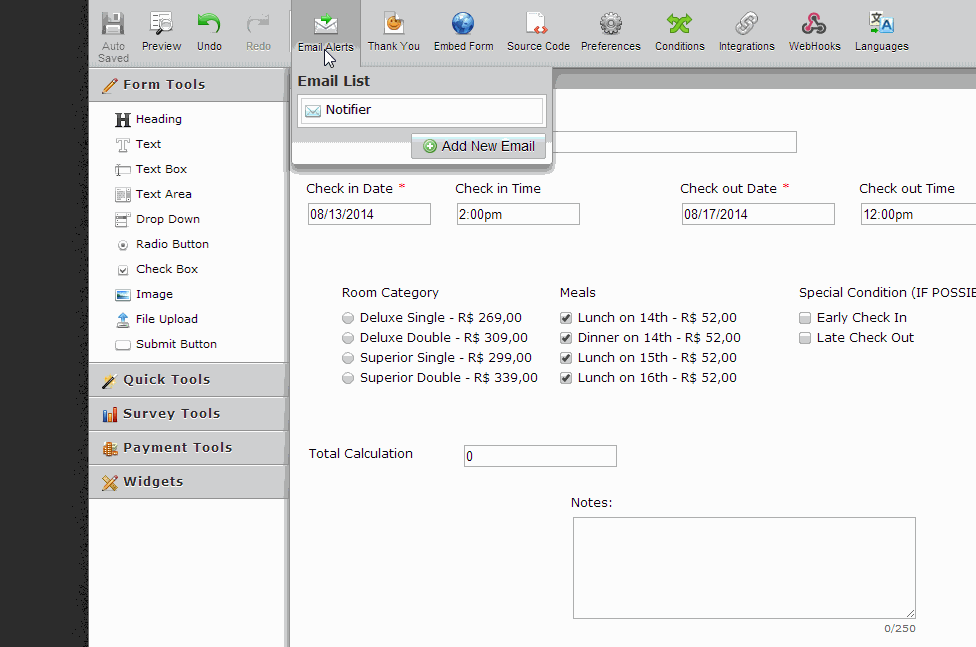
Task: Open the Conditions tool
Action: pos(679,31)
